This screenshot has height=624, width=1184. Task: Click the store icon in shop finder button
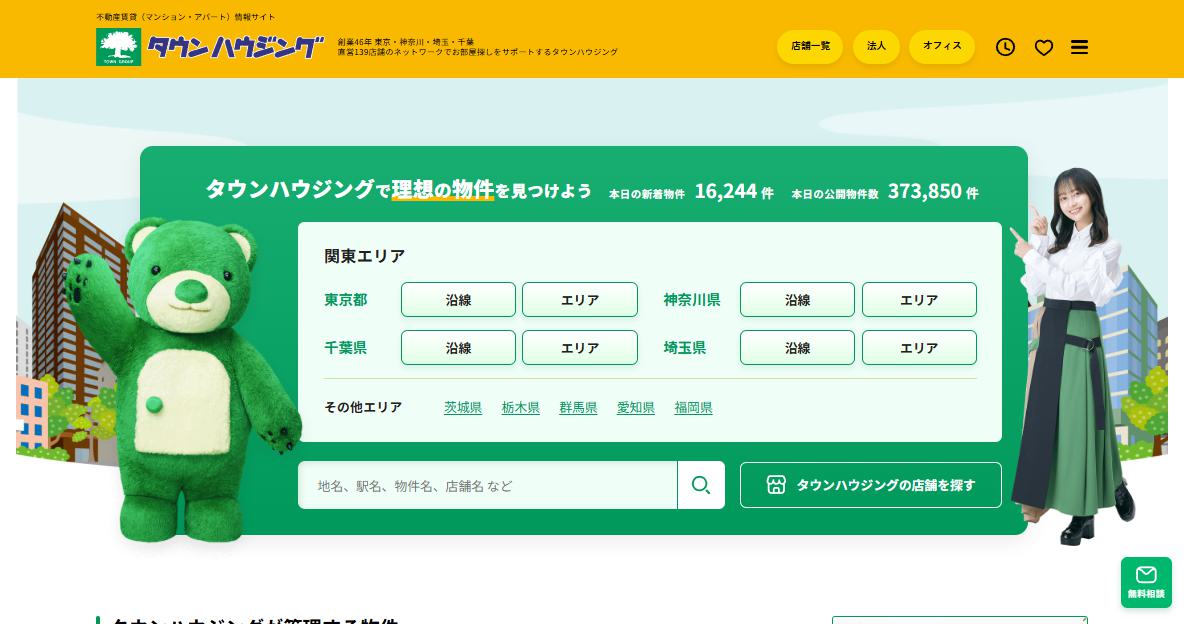(775, 485)
